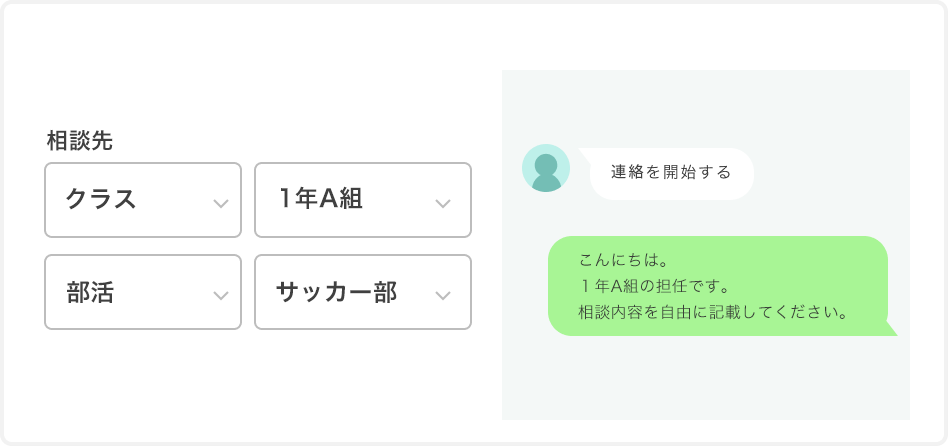Click the chevron arrow beside 1年A組

[443, 204]
